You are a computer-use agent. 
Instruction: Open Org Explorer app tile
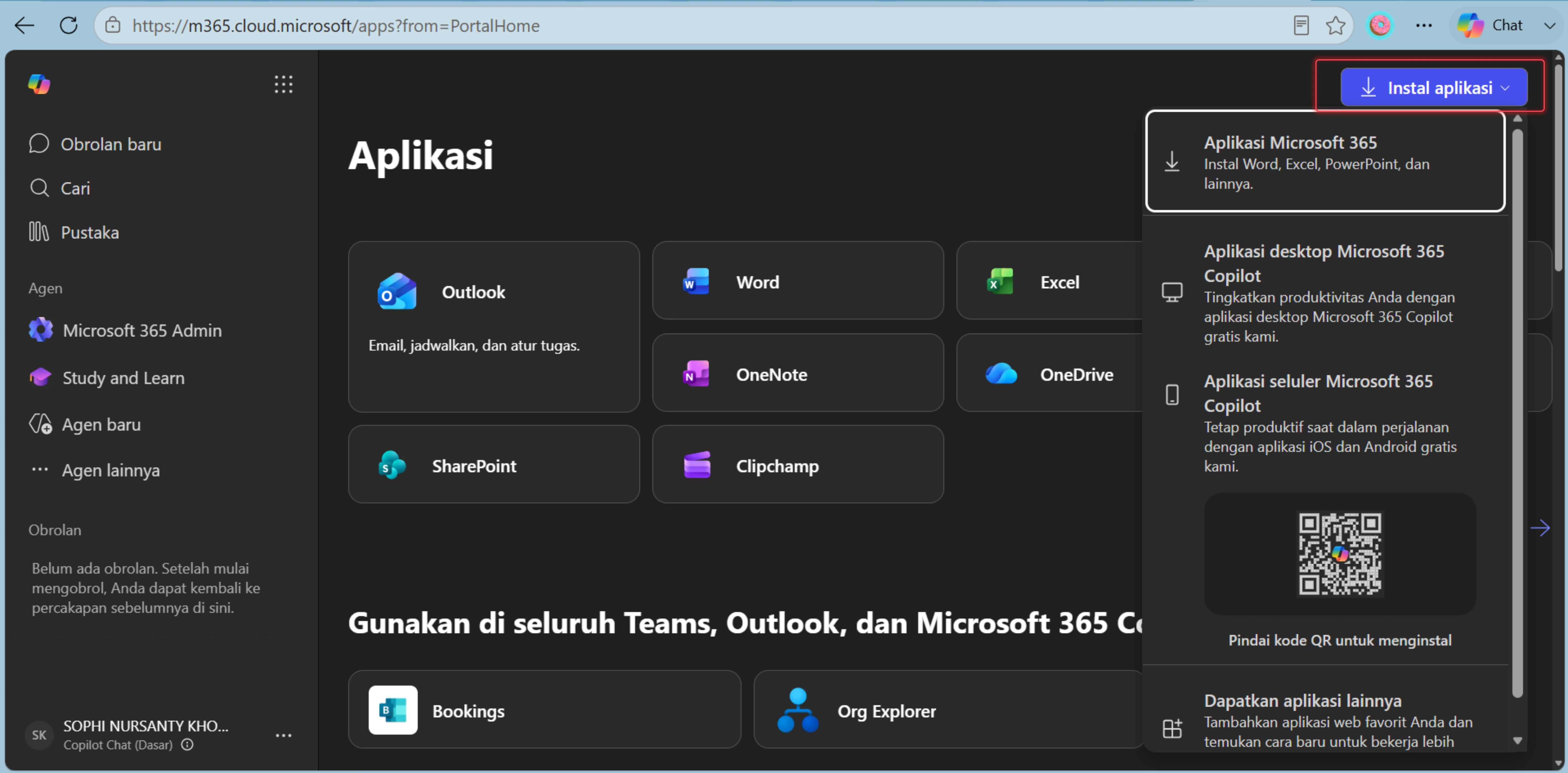948,710
